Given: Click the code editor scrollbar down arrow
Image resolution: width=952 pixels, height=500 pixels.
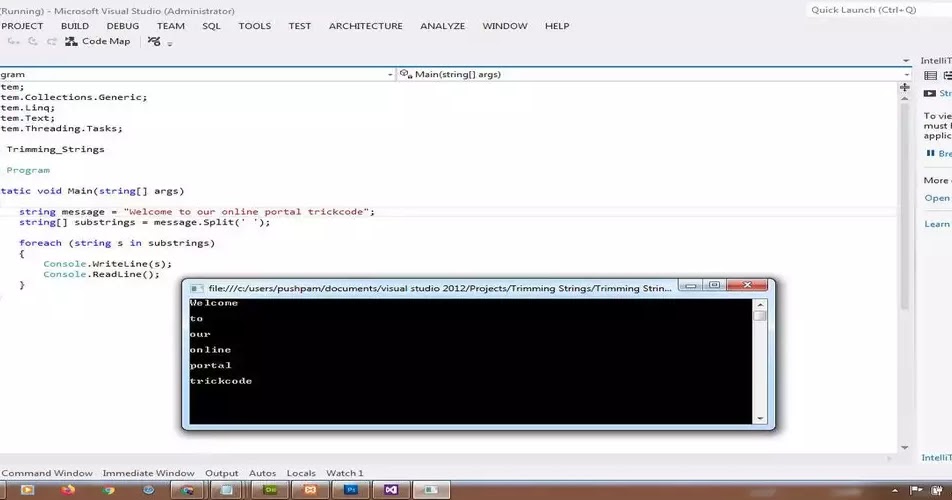Looking at the screenshot, I should (905, 448).
